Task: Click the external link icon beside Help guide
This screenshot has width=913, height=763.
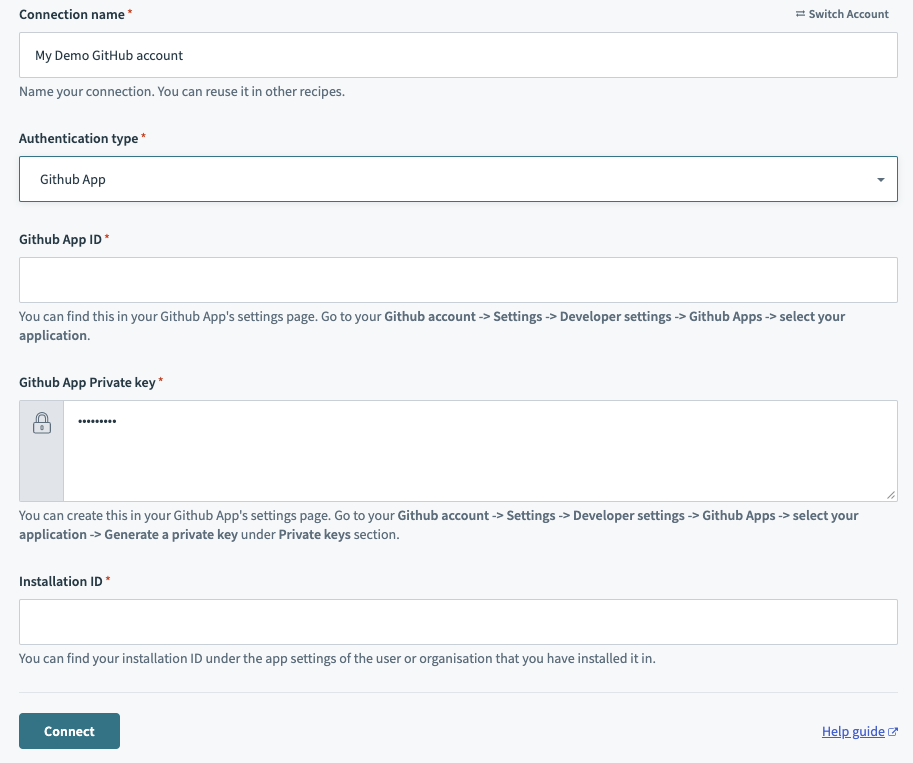Action: 892,731
